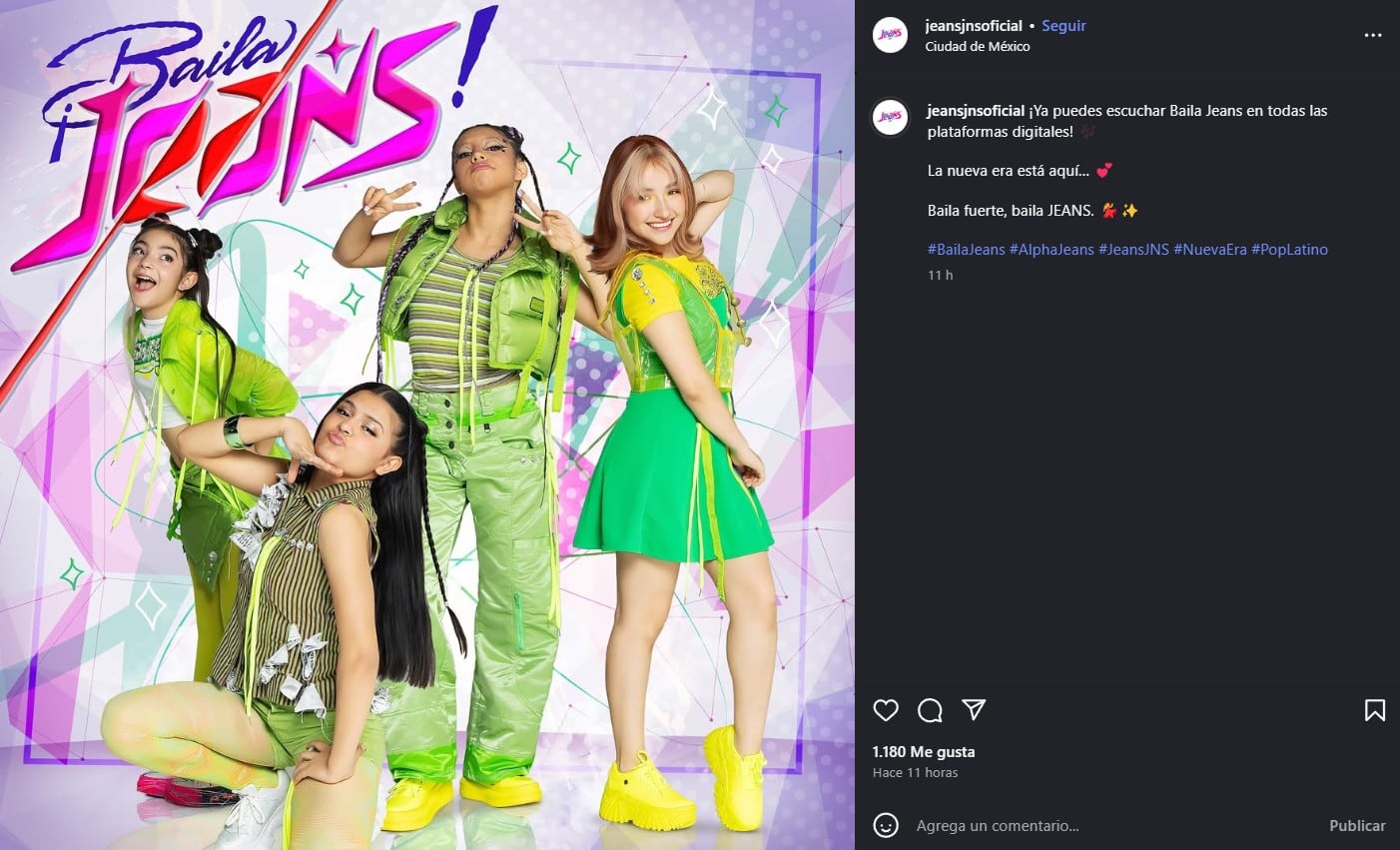The image size is (1400, 850).
Task: Open jeansjnsoficial username in the caption
Action: point(976,111)
